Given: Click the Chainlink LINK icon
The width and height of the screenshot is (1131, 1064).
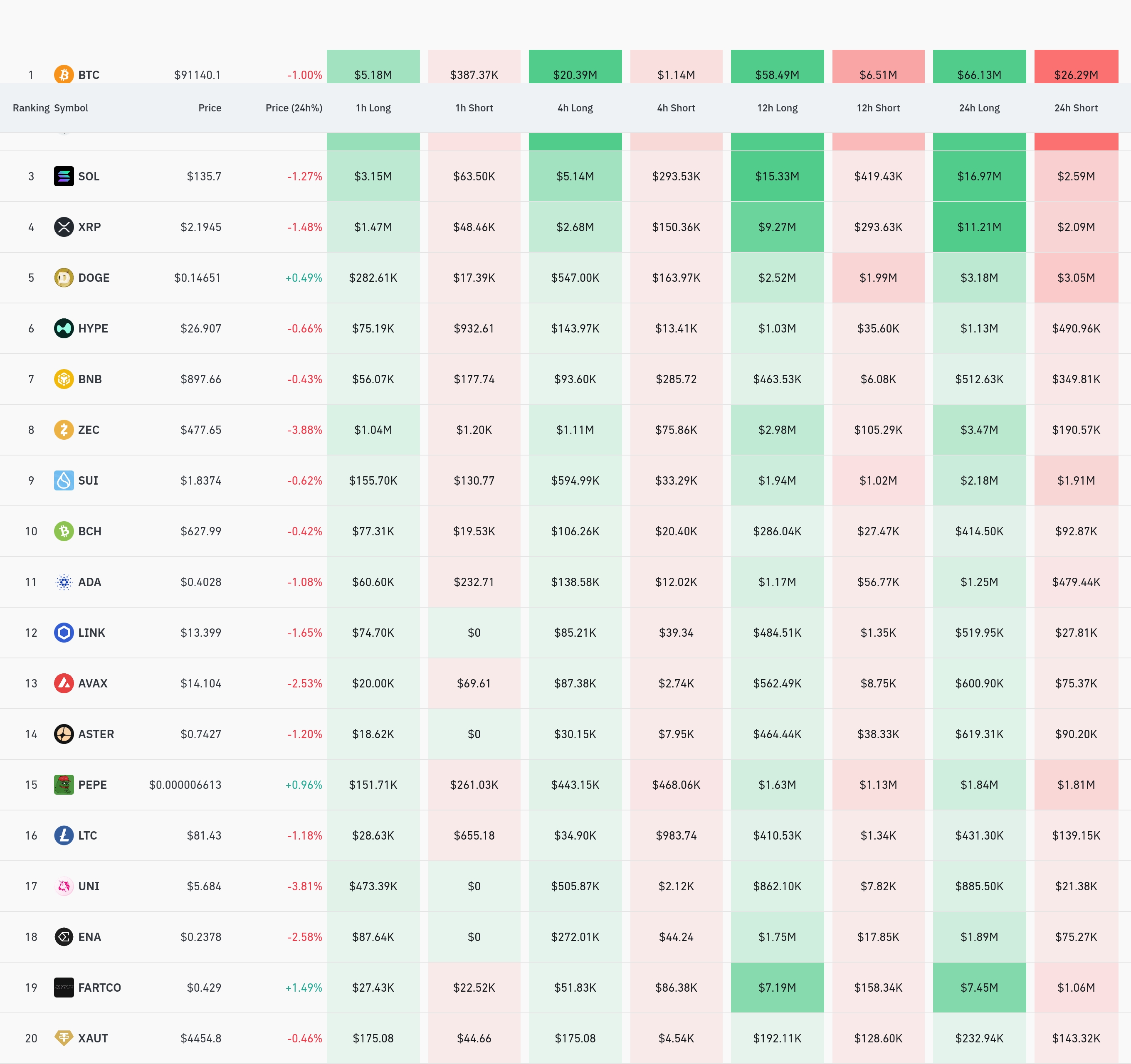Looking at the screenshot, I should point(64,632).
